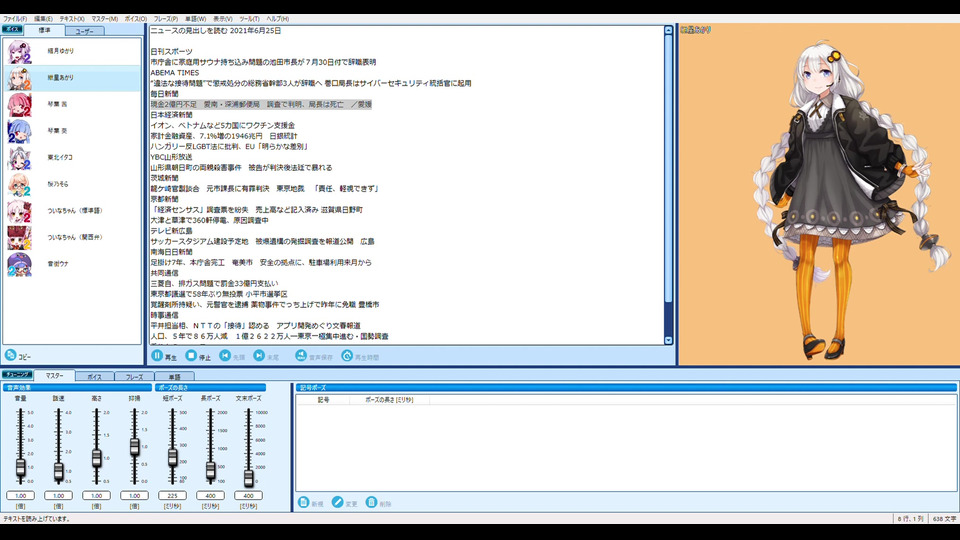Select the 結月ゆかり voice avatar
This screenshot has width=960, height=540.
click(19, 52)
